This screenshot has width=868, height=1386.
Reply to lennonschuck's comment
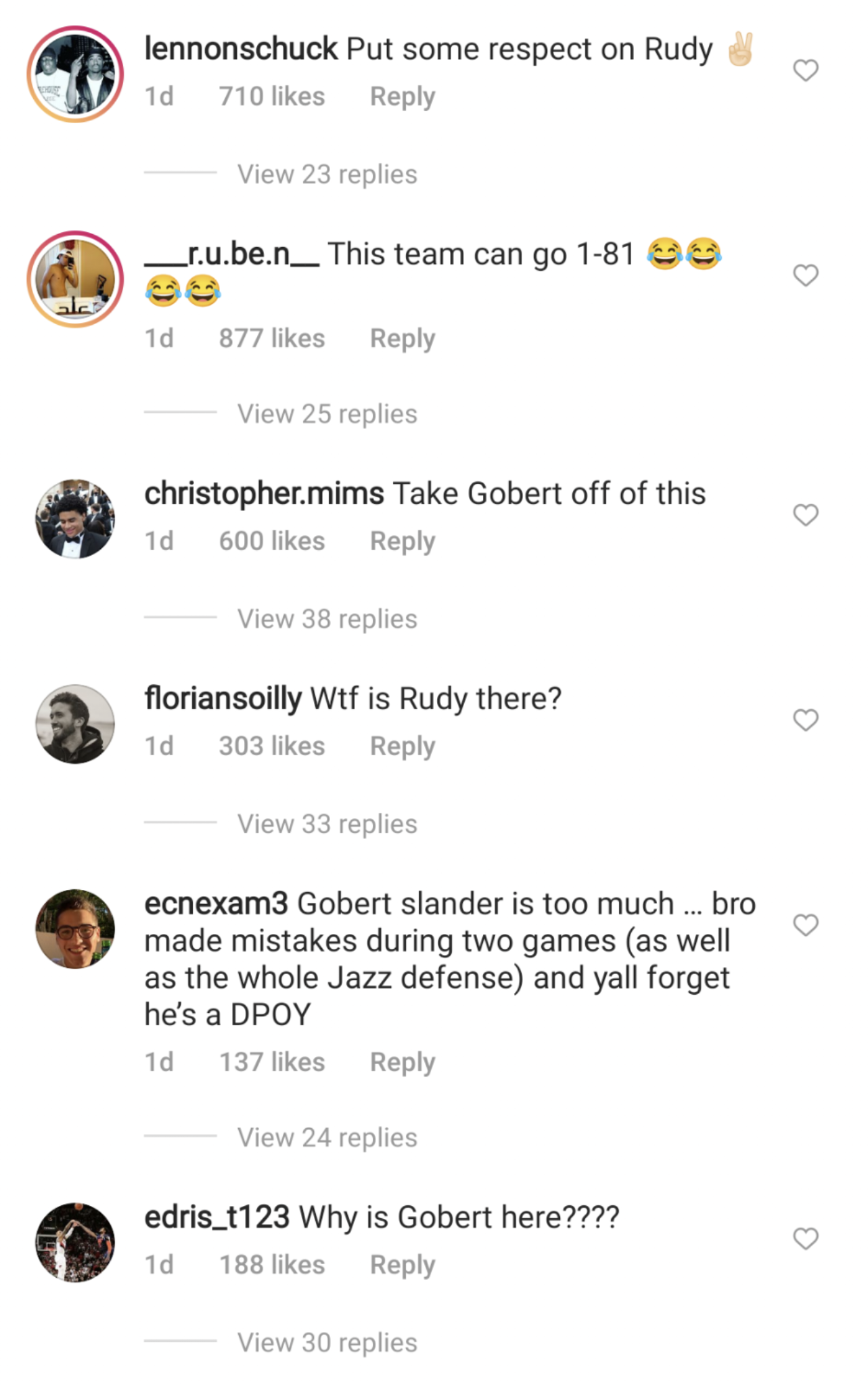click(x=402, y=97)
